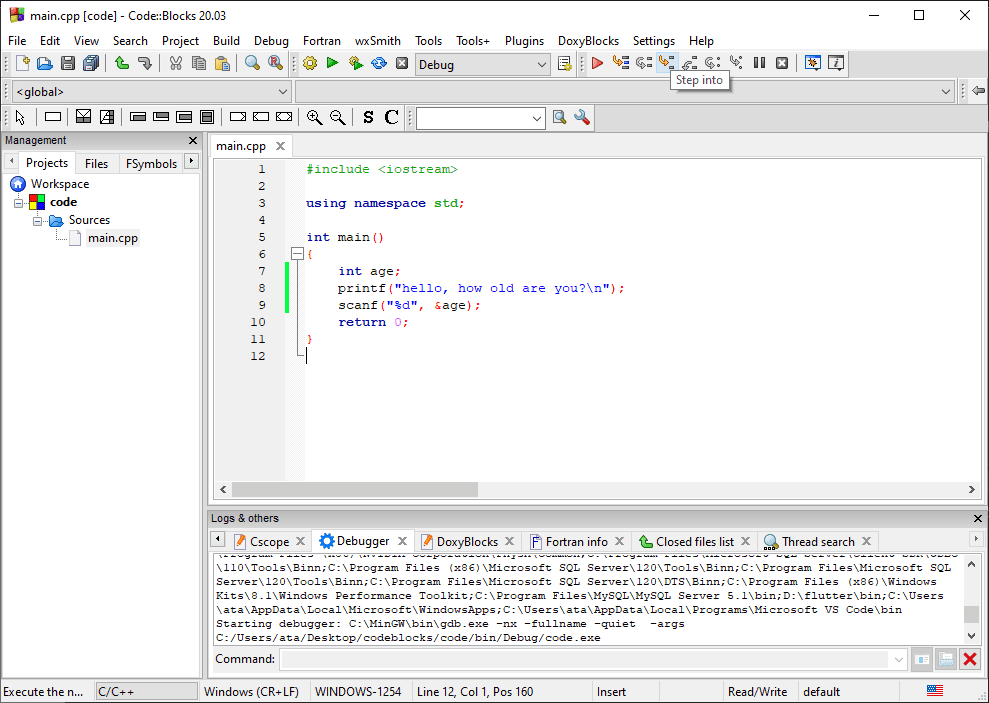The width and height of the screenshot is (989, 703).
Task: Abort the build using the red X icon
Action: click(x=401, y=62)
